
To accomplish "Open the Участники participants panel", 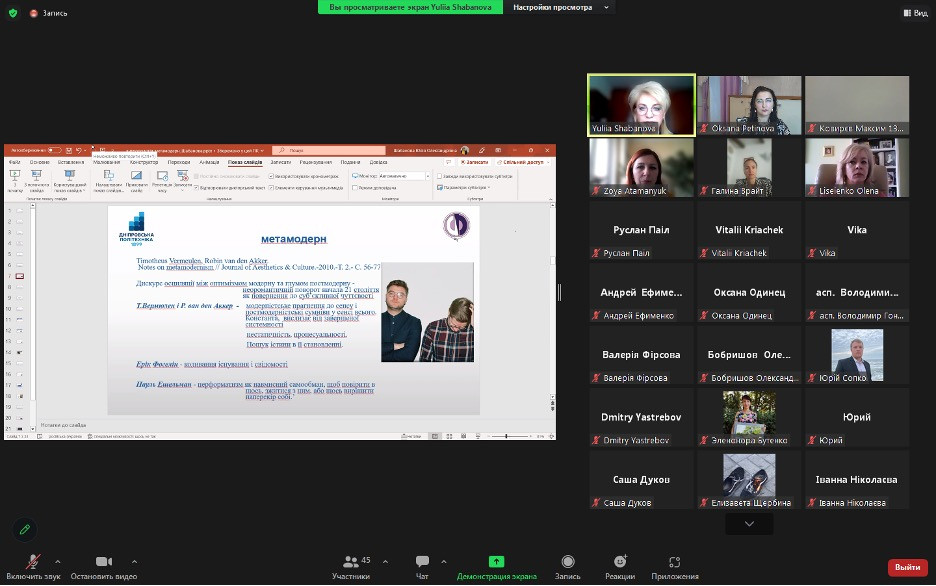I will (x=351, y=564).
